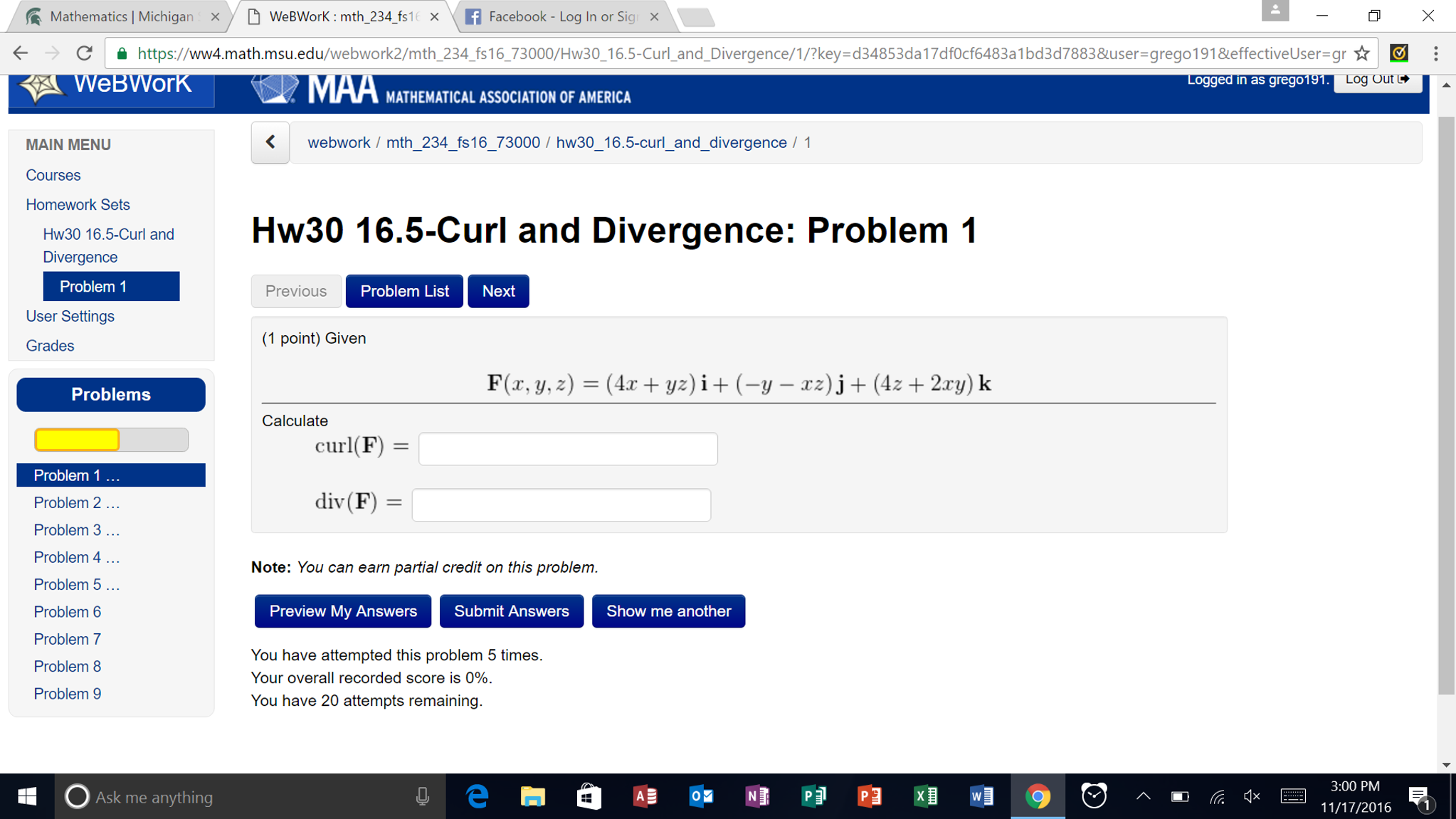Click the Wi-Fi network tray icon

coord(1217,796)
